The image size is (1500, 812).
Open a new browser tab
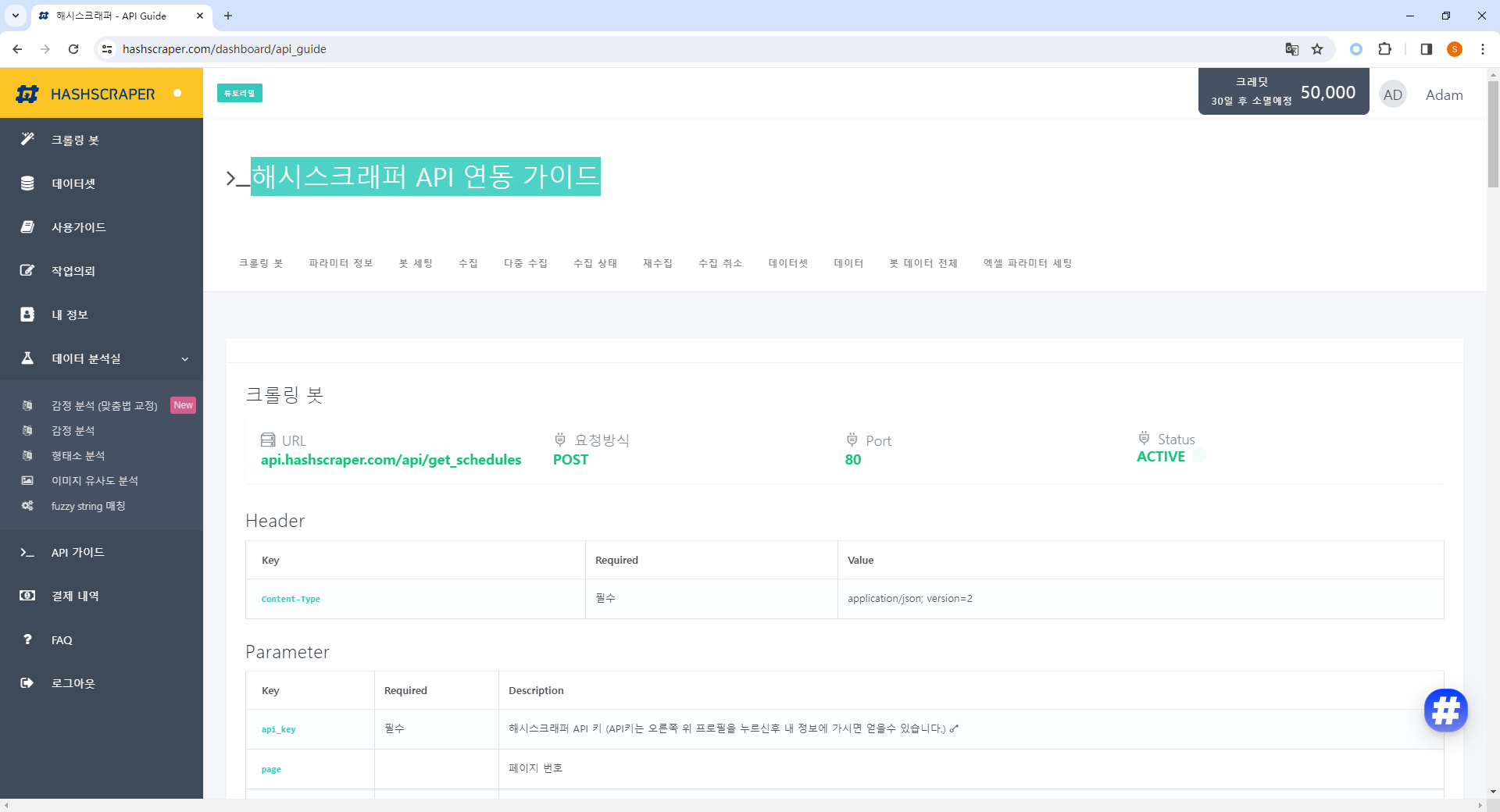point(228,16)
